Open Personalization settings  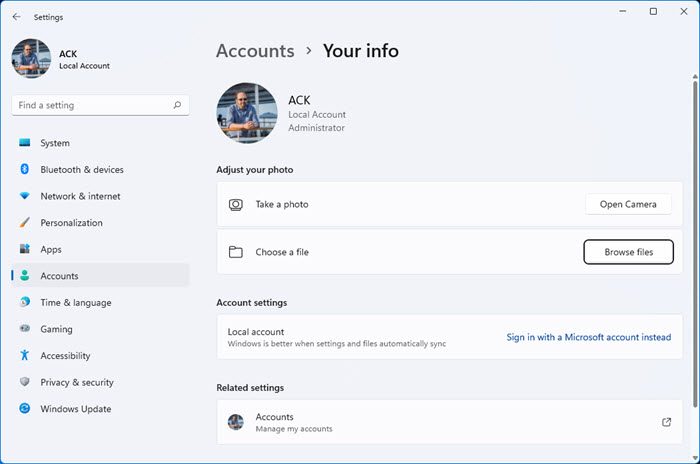pos(71,223)
